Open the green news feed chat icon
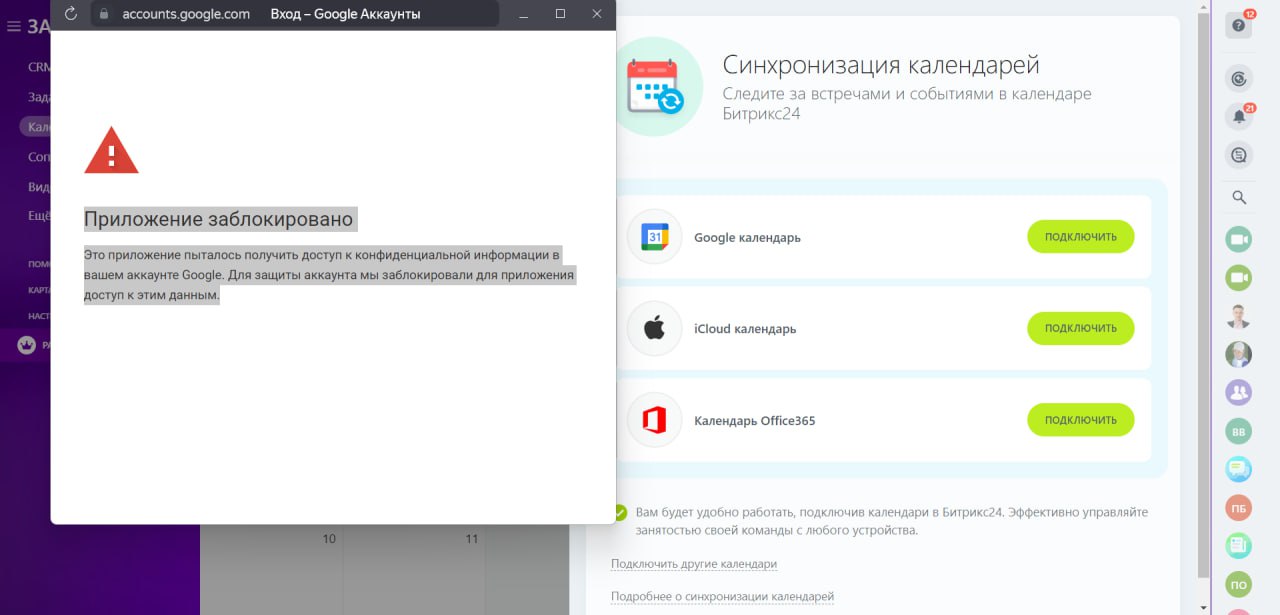 pos(1239,546)
